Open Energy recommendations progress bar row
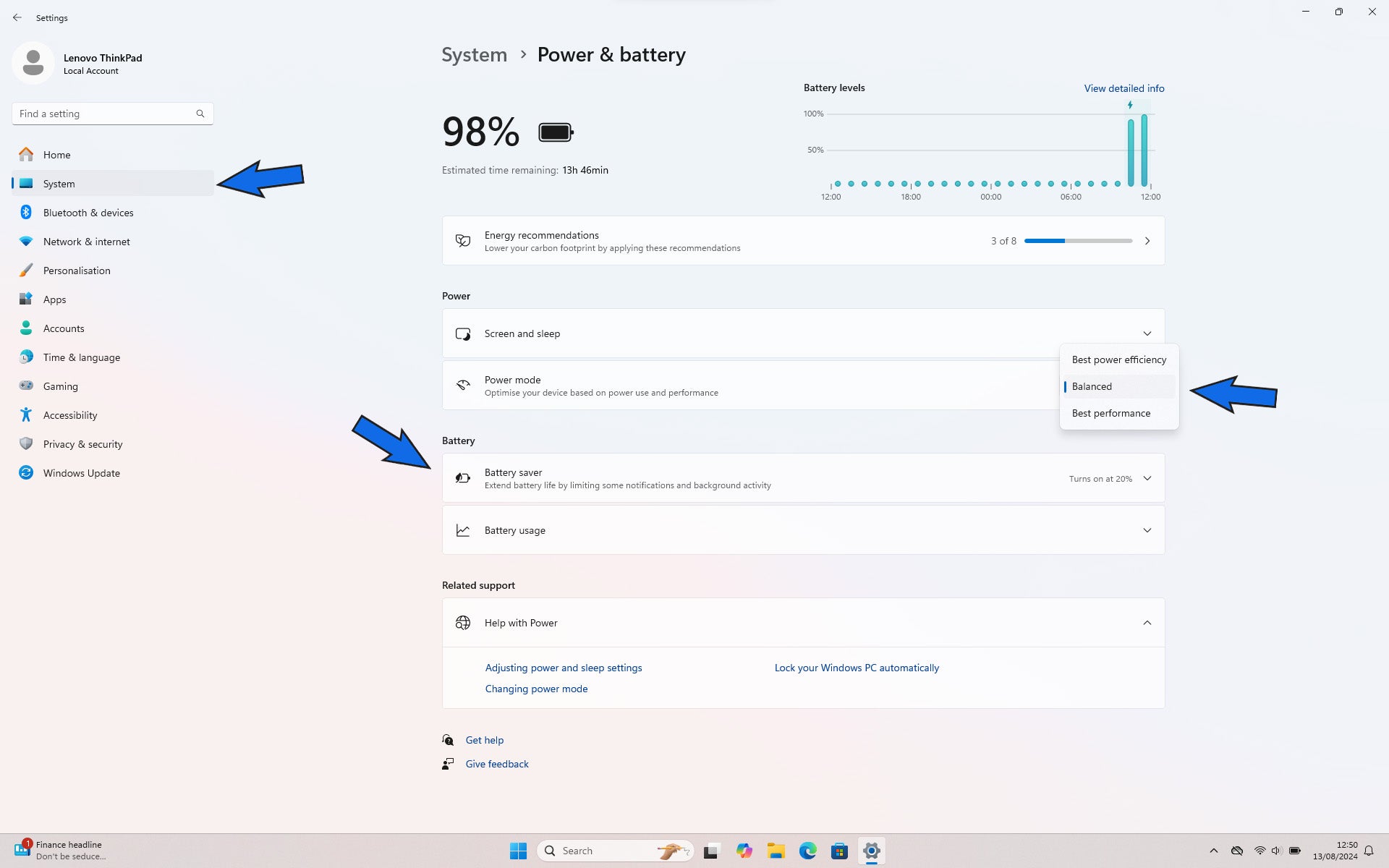The height and width of the screenshot is (868, 1389). click(x=1078, y=241)
